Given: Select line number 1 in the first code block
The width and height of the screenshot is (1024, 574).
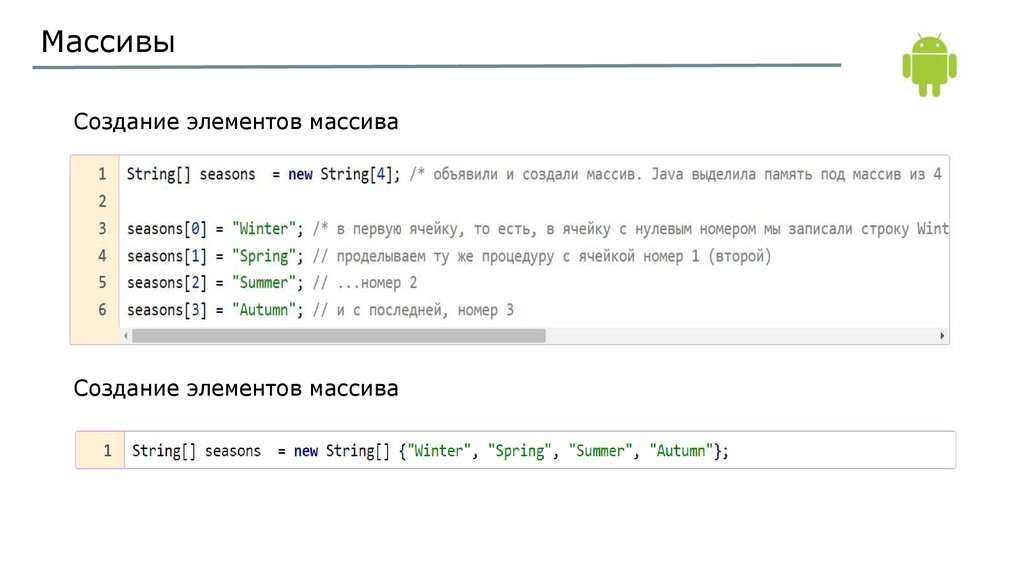Looking at the screenshot, I should (x=101, y=174).
